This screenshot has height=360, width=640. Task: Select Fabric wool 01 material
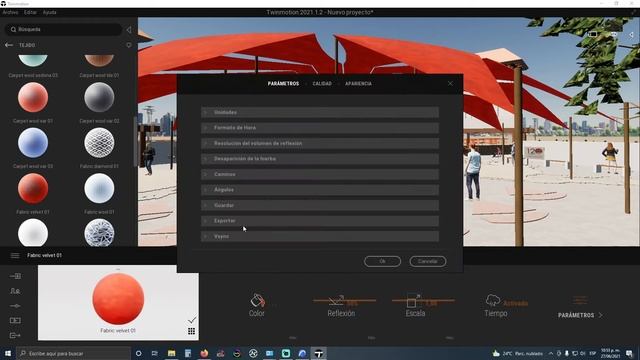click(99, 189)
